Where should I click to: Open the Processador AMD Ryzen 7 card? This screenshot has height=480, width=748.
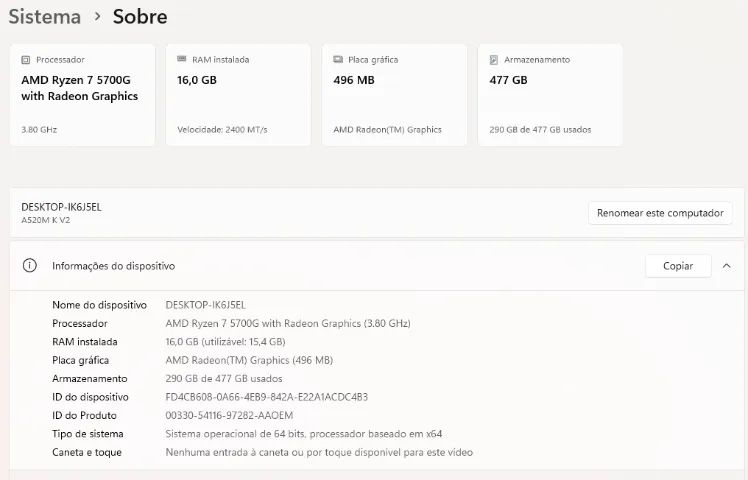click(x=83, y=95)
